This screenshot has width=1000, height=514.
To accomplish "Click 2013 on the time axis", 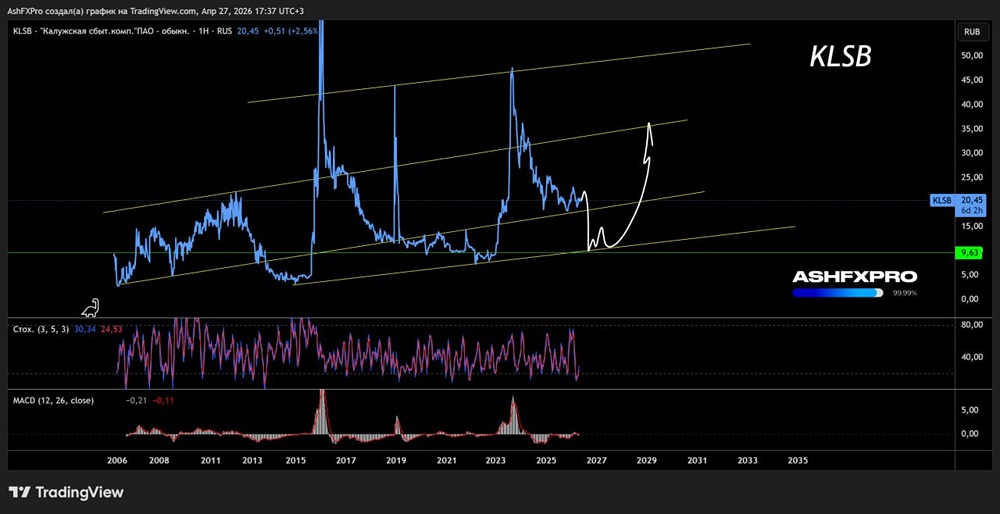I will coord(252,460).
